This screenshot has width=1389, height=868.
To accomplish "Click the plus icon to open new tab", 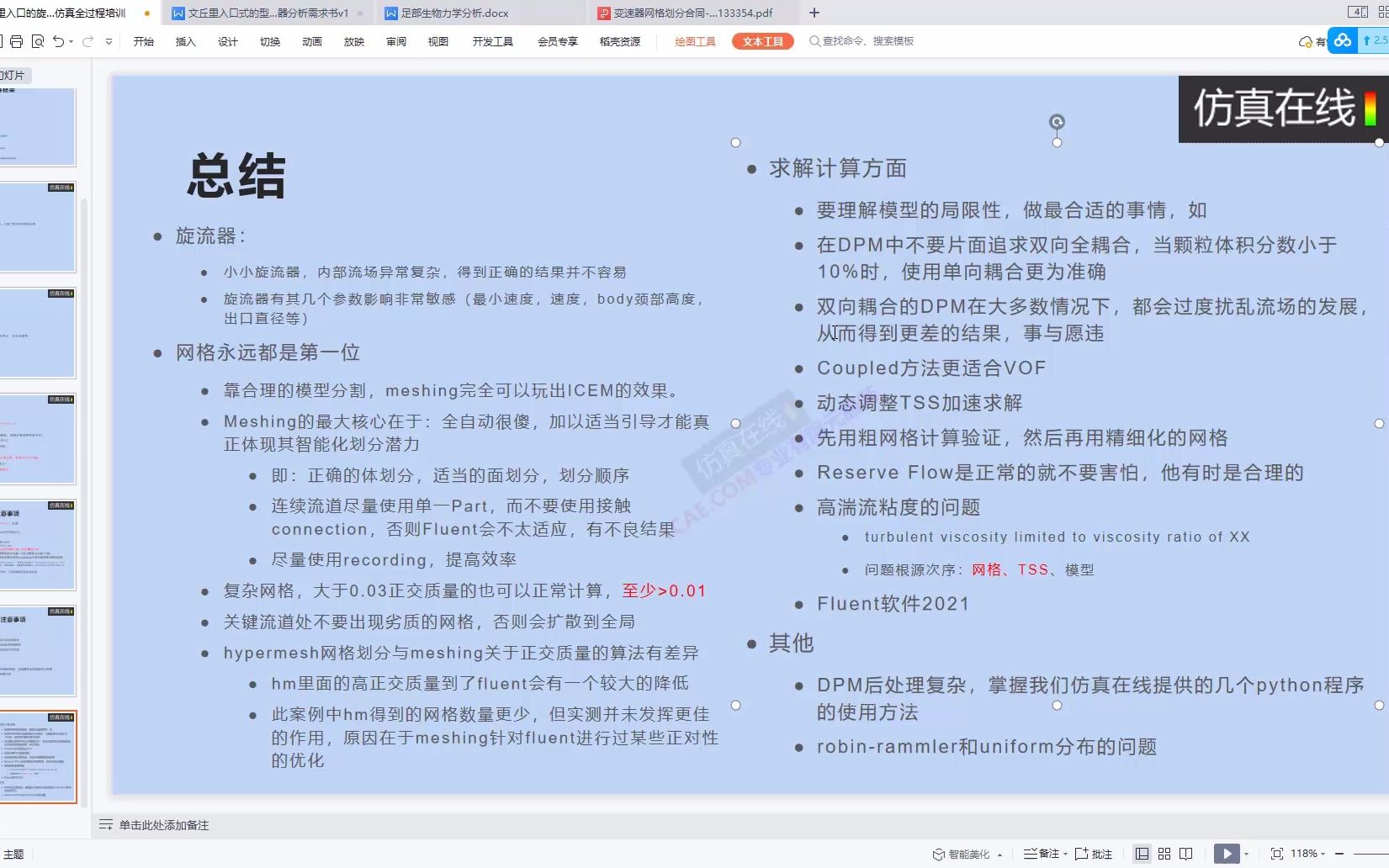I will click(814, 13).
